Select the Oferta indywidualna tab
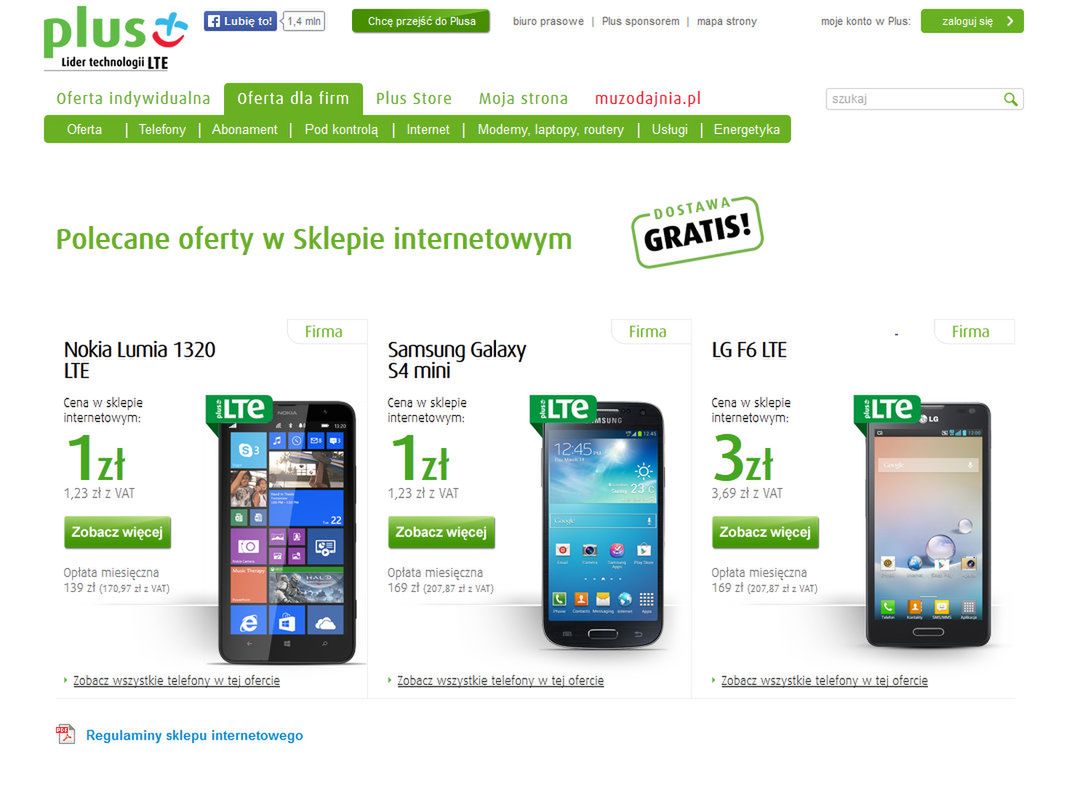Screen dimensions: 1084x809 (x=133, y=98)
